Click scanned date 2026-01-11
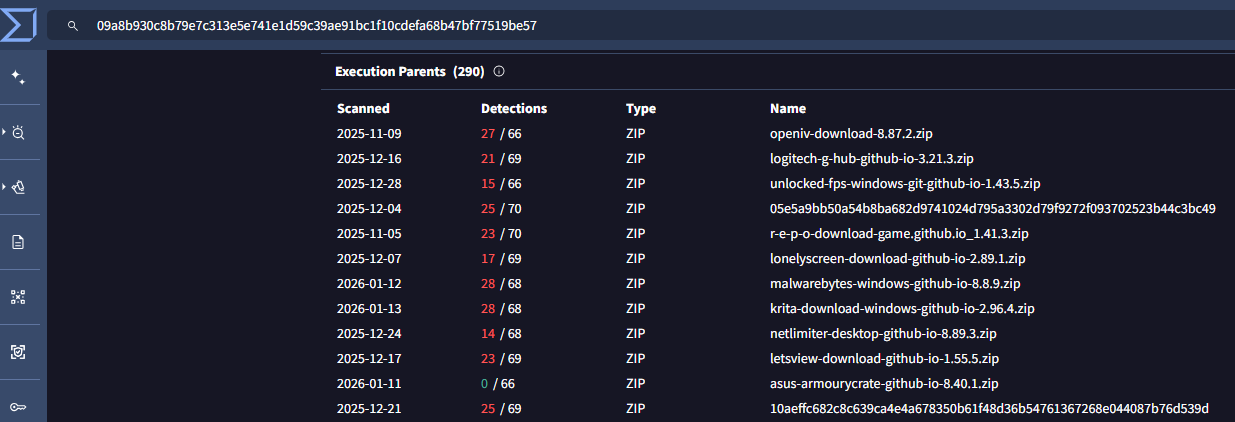 tap(369, 383)
